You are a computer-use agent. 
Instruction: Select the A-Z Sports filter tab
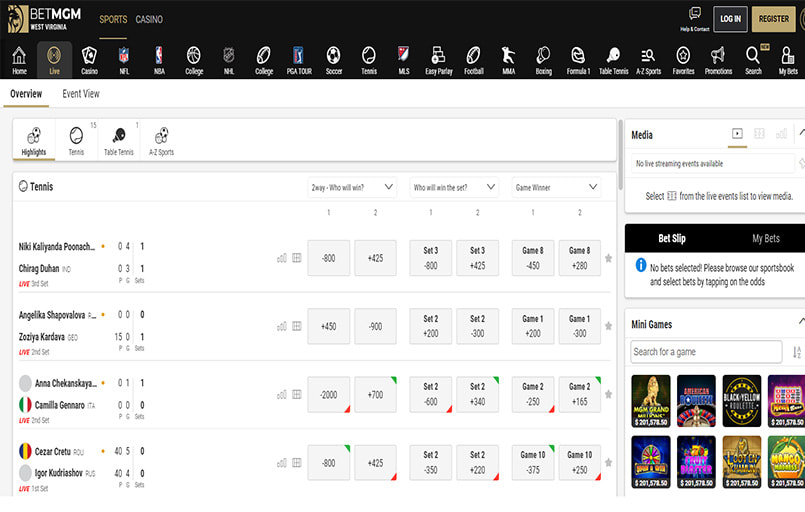coord(162,141)
